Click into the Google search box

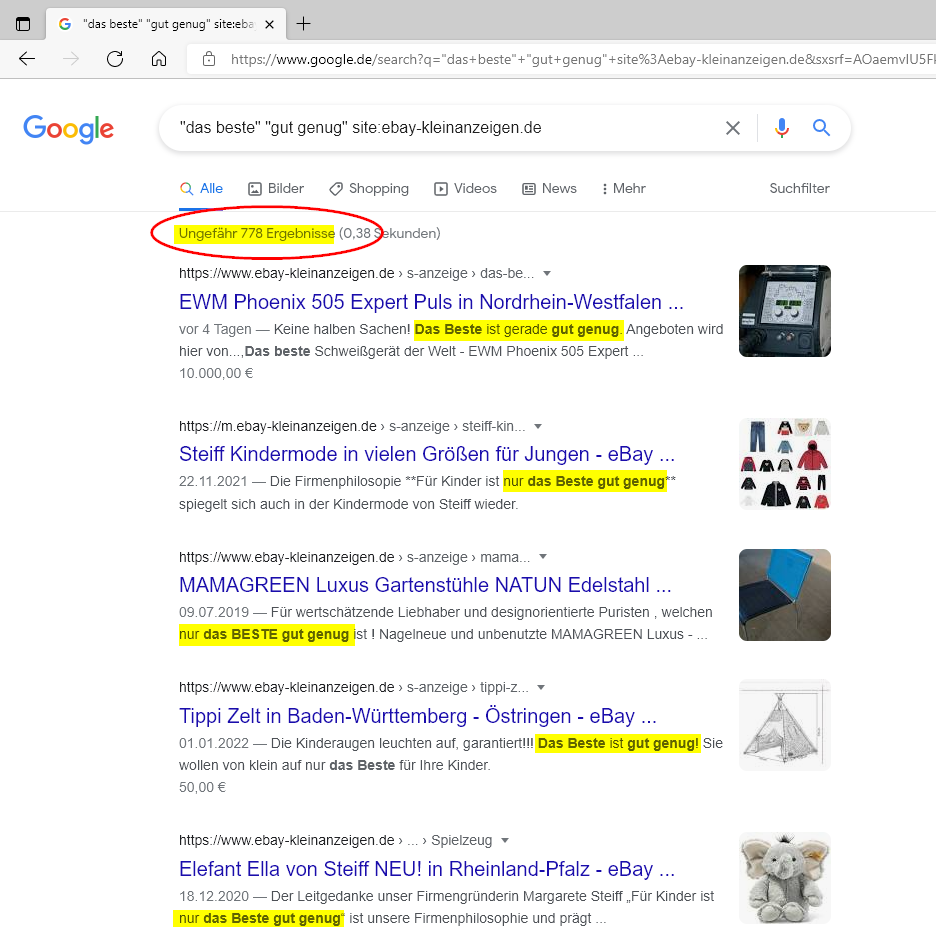pyautogui.click(x=447, y=128)
